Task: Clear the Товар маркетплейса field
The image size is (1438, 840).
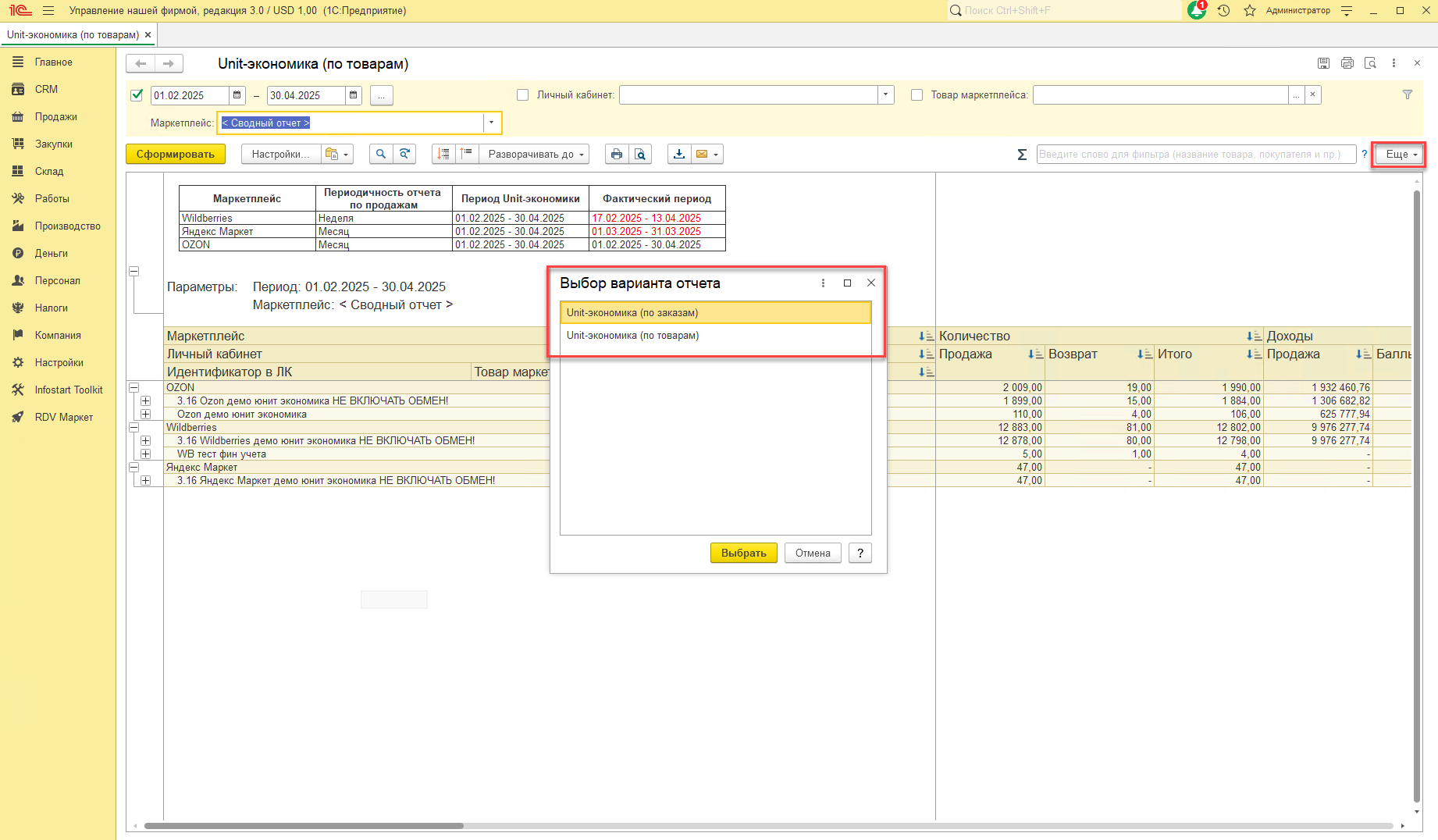Action: pyautogui.click(x=1313, y=95)
